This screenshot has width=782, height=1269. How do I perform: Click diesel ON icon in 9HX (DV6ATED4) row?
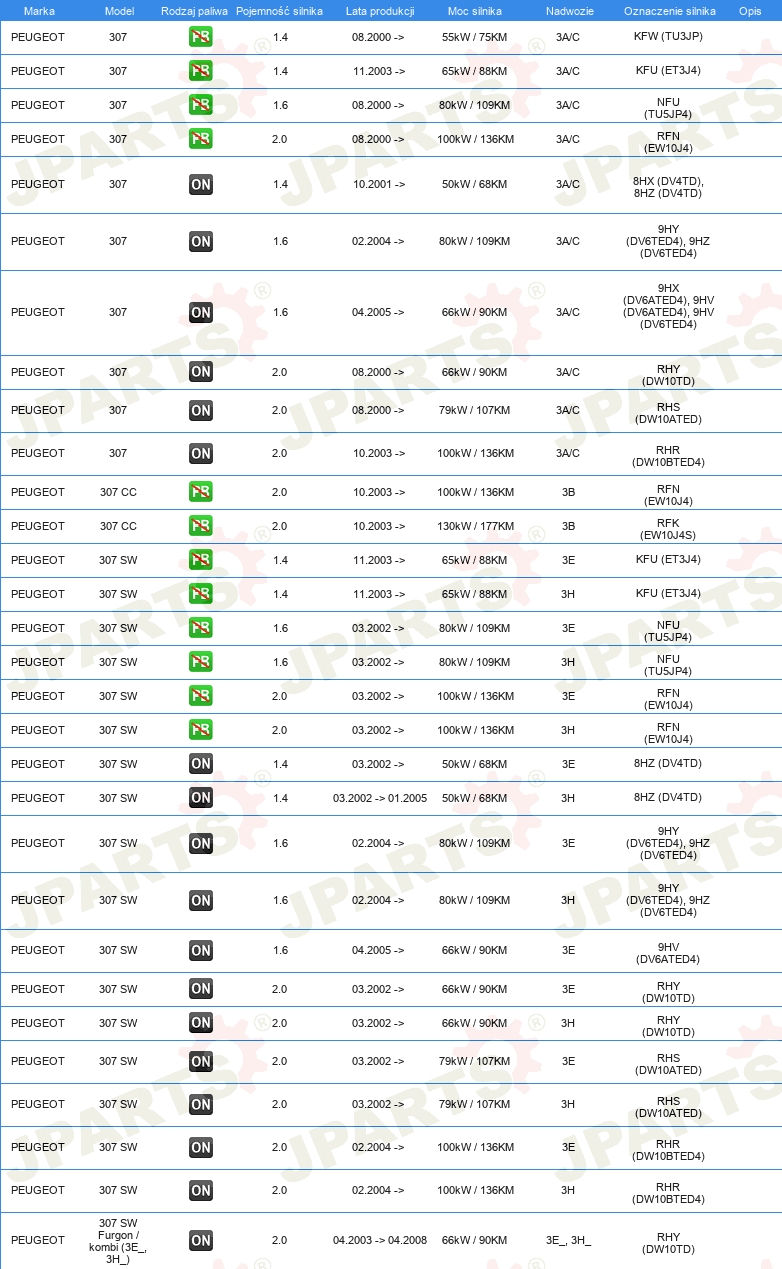200,312
